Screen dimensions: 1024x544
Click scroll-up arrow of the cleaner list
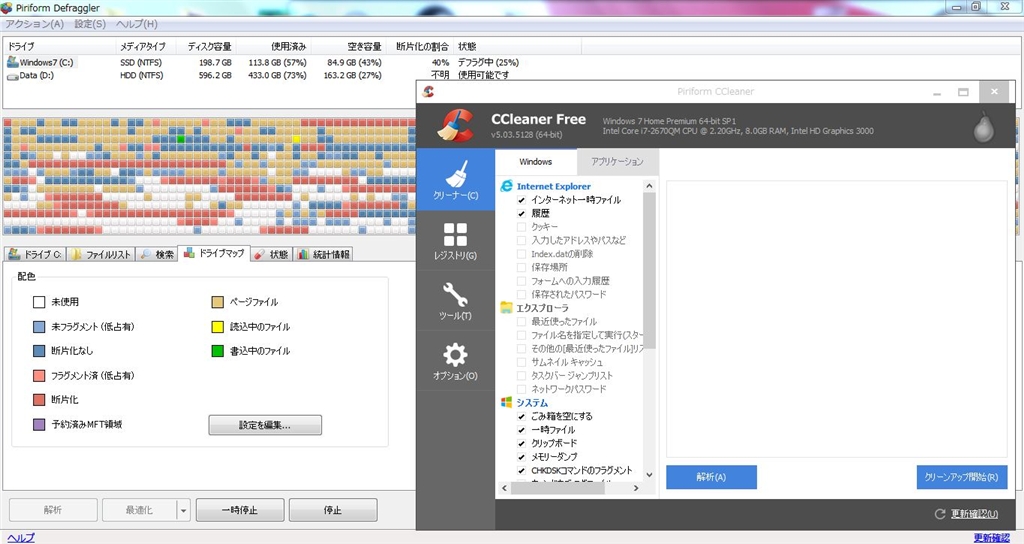tap(649, 186)
